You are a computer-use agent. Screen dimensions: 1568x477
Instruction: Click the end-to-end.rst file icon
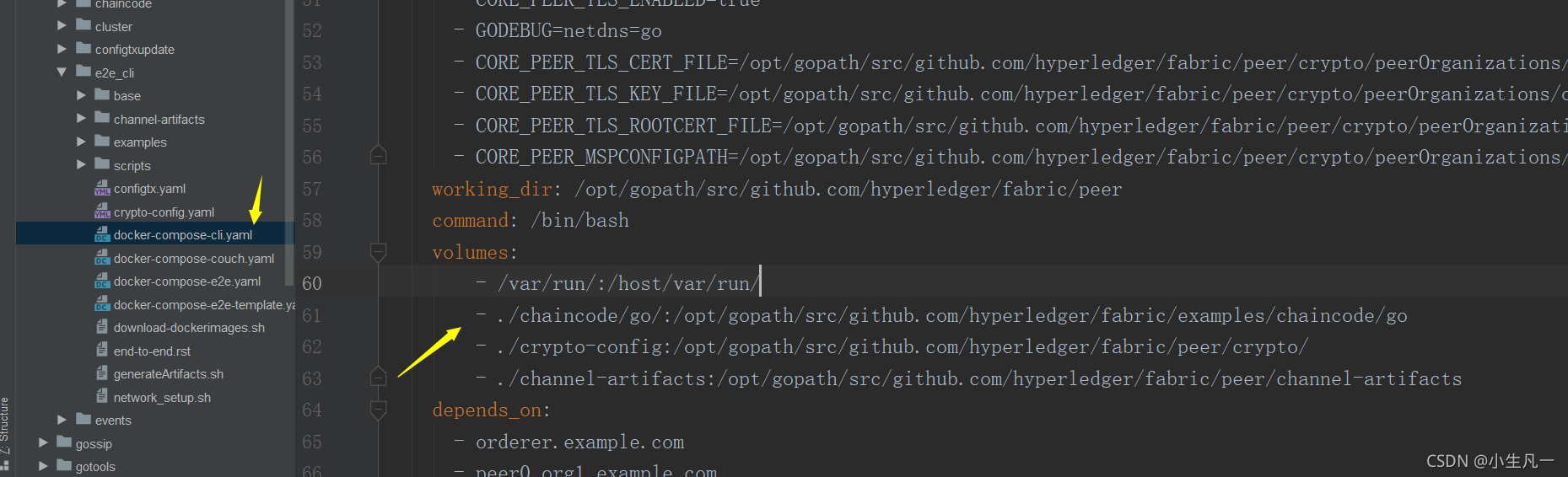tap(102, 351)
